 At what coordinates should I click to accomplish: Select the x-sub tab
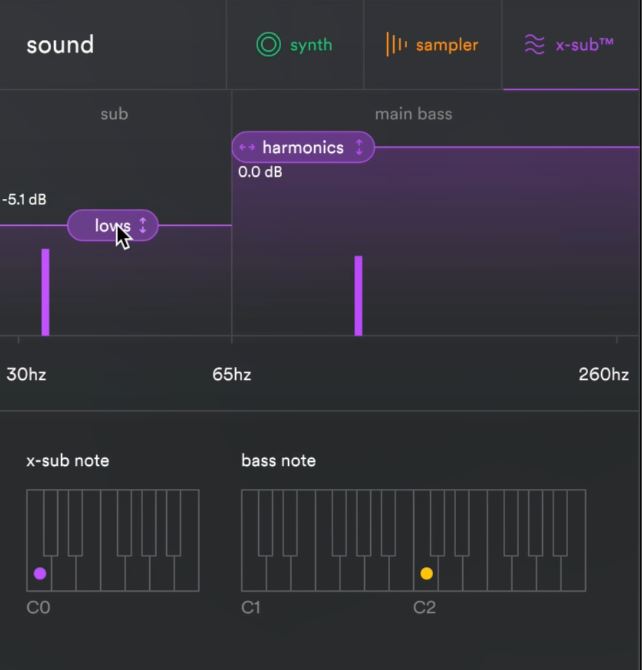pos(571,45)
